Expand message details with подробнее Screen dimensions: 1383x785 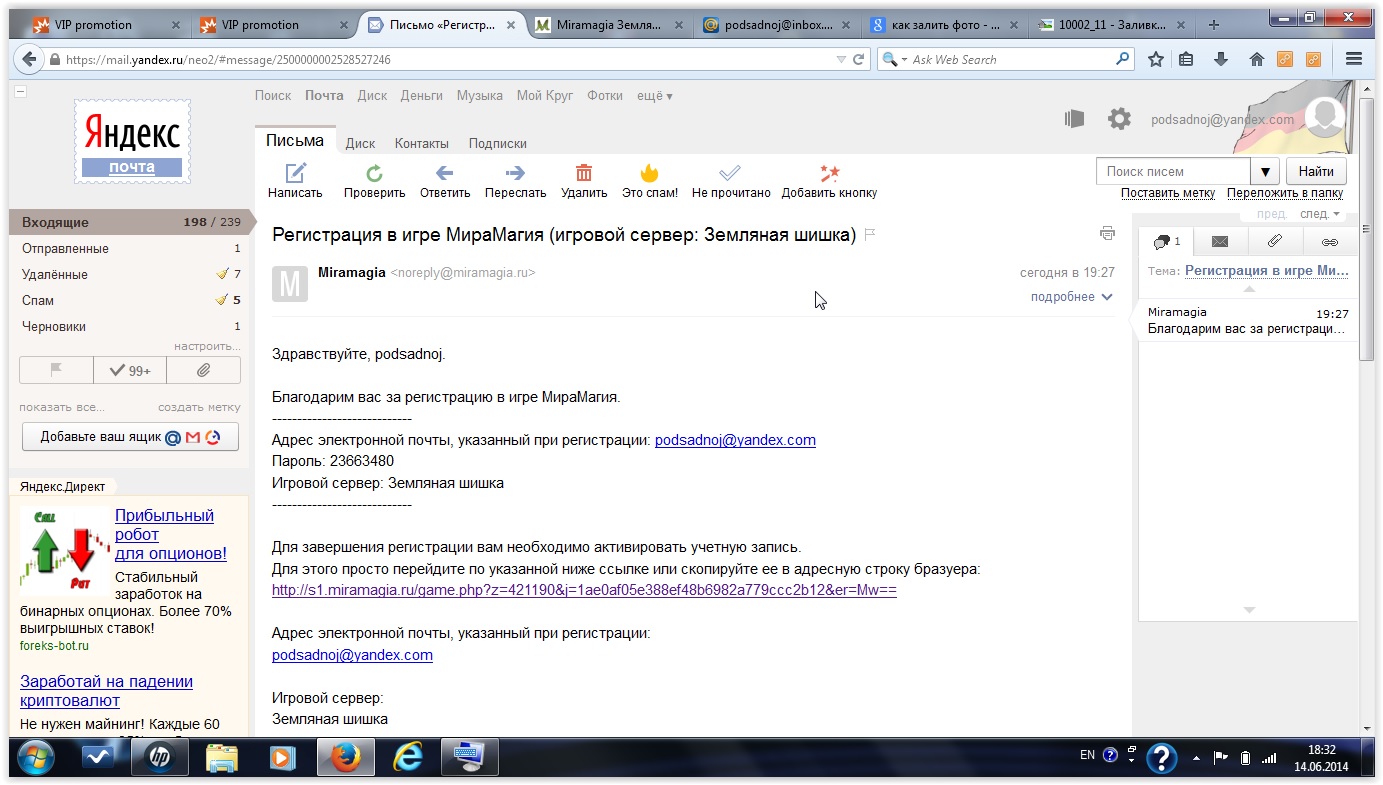(1072, 297)
